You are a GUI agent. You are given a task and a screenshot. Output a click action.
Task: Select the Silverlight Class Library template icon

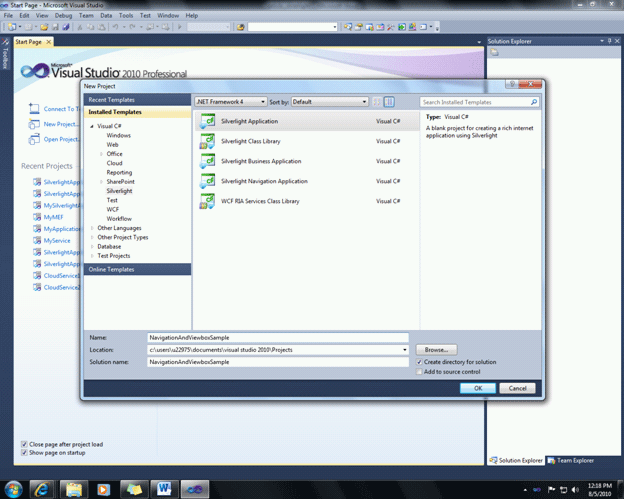click(207, 141)
